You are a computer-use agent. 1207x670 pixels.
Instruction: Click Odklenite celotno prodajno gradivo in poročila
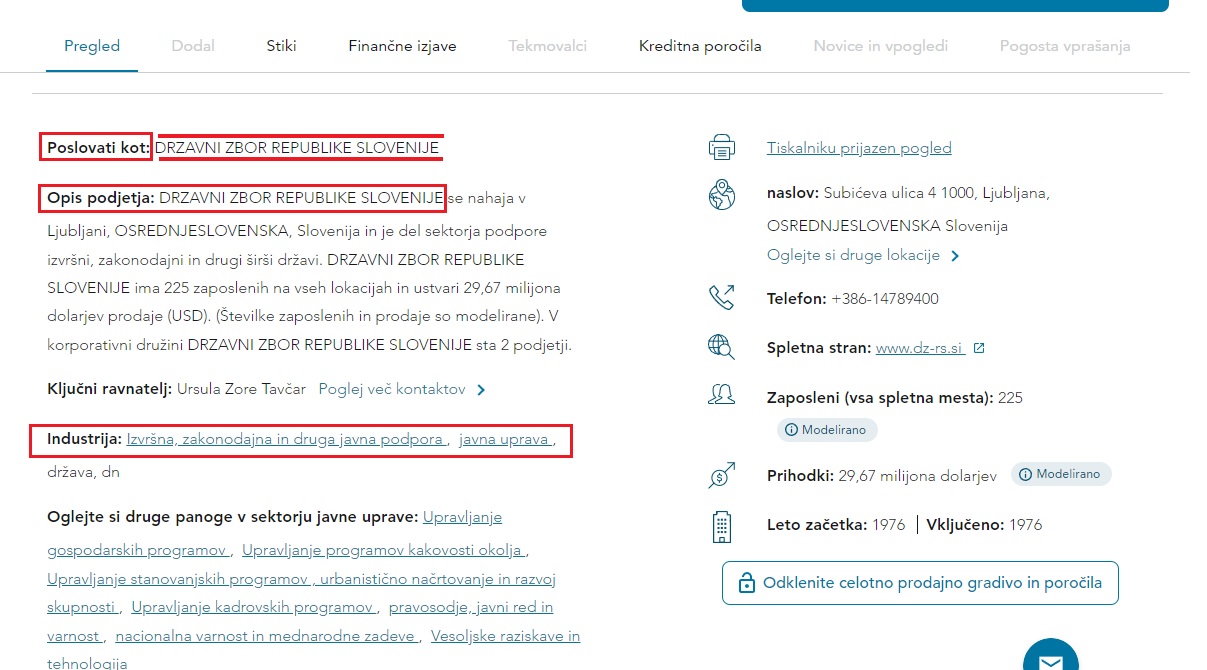click(x=920, y=583)
